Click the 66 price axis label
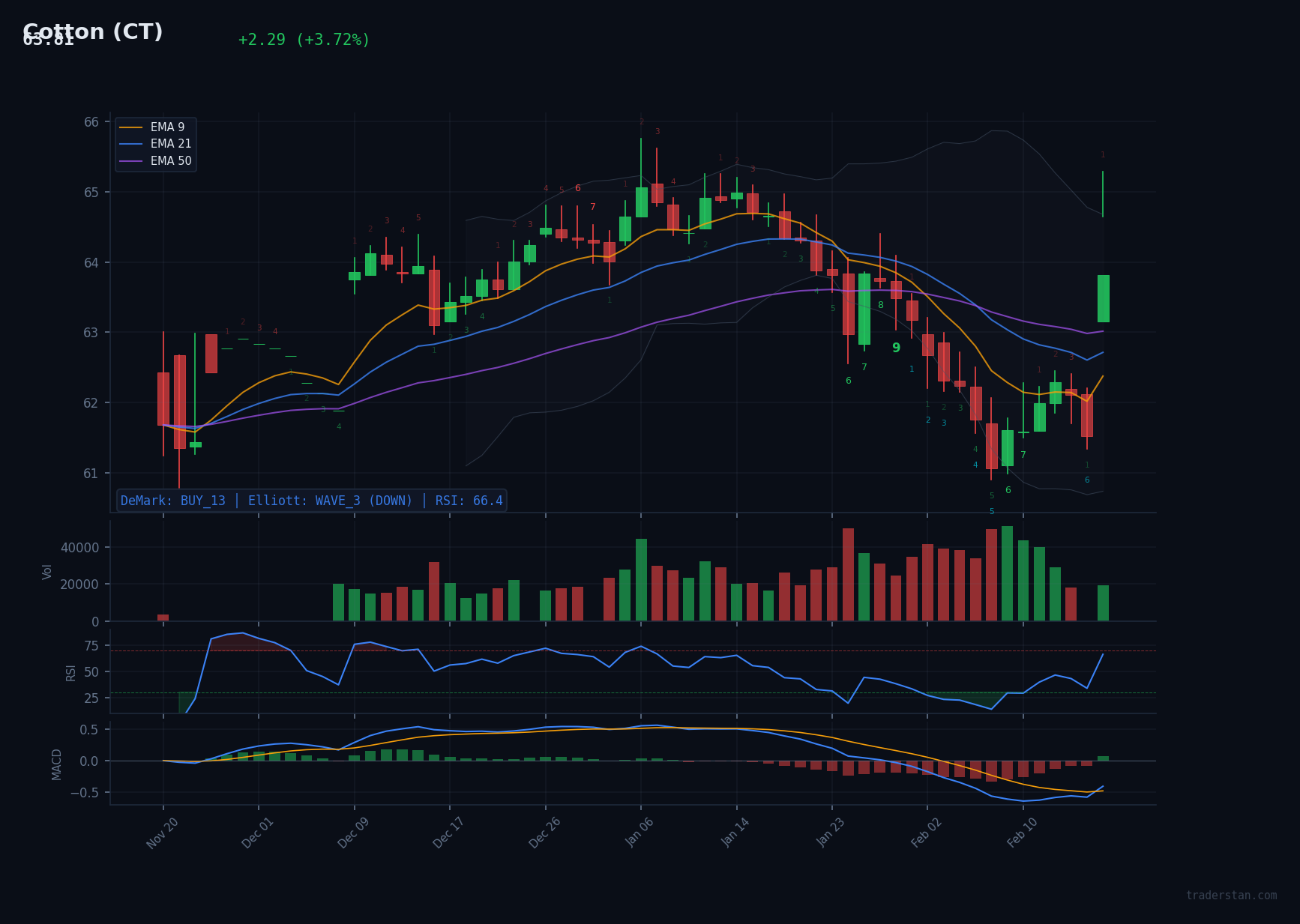Viewport: 1300px width, 924px height. (x=91, y=122)
